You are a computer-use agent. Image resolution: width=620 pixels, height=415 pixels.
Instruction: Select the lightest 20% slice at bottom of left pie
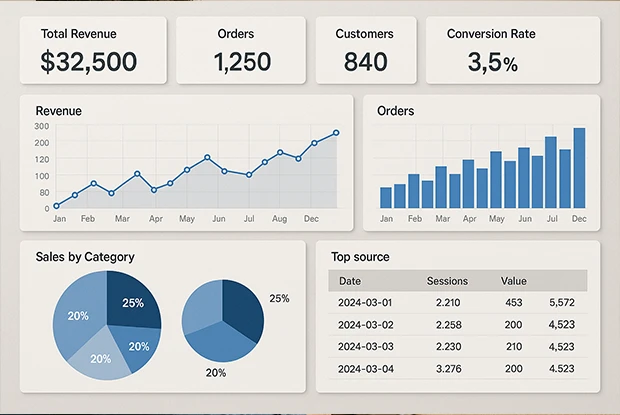coord(102,358)
